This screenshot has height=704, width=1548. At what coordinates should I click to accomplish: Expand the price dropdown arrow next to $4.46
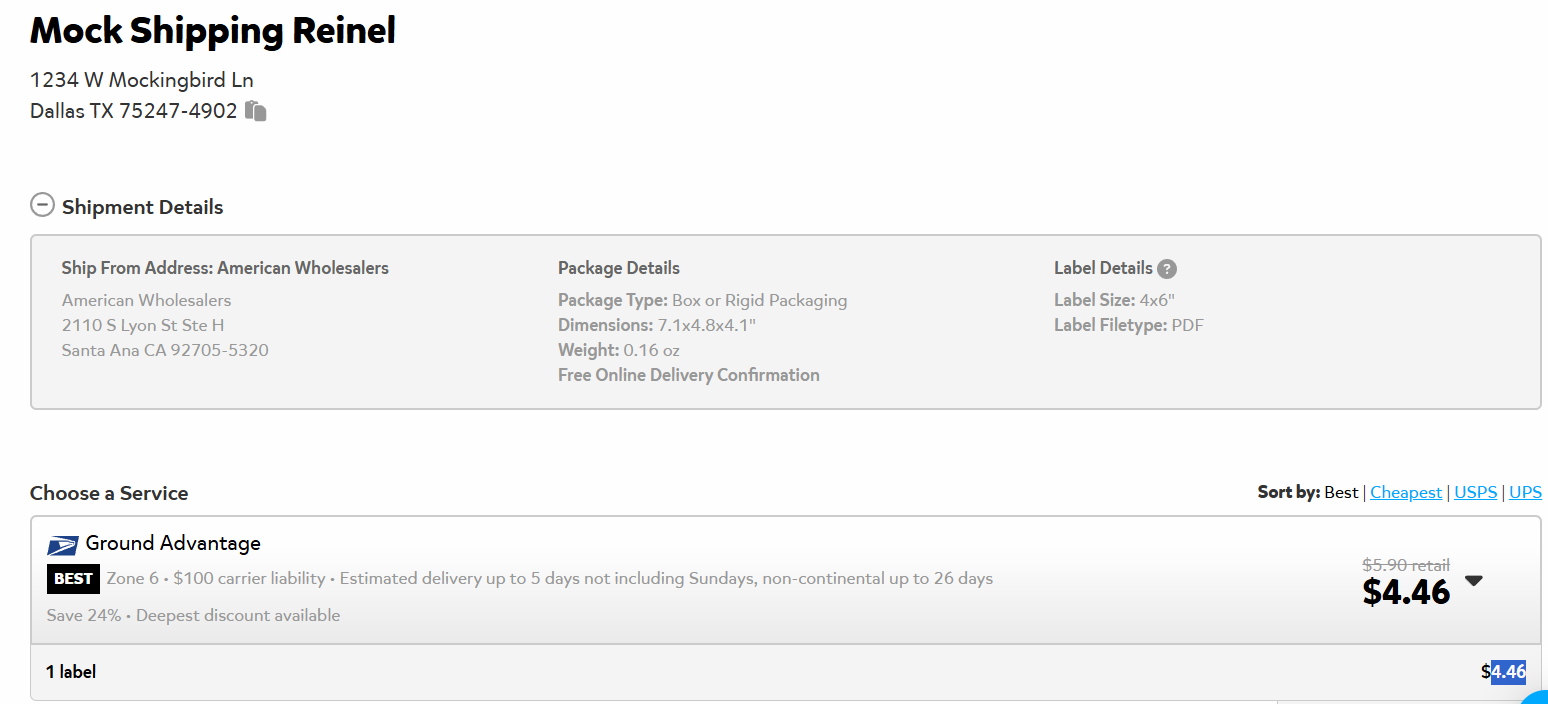coord(1474,580)
